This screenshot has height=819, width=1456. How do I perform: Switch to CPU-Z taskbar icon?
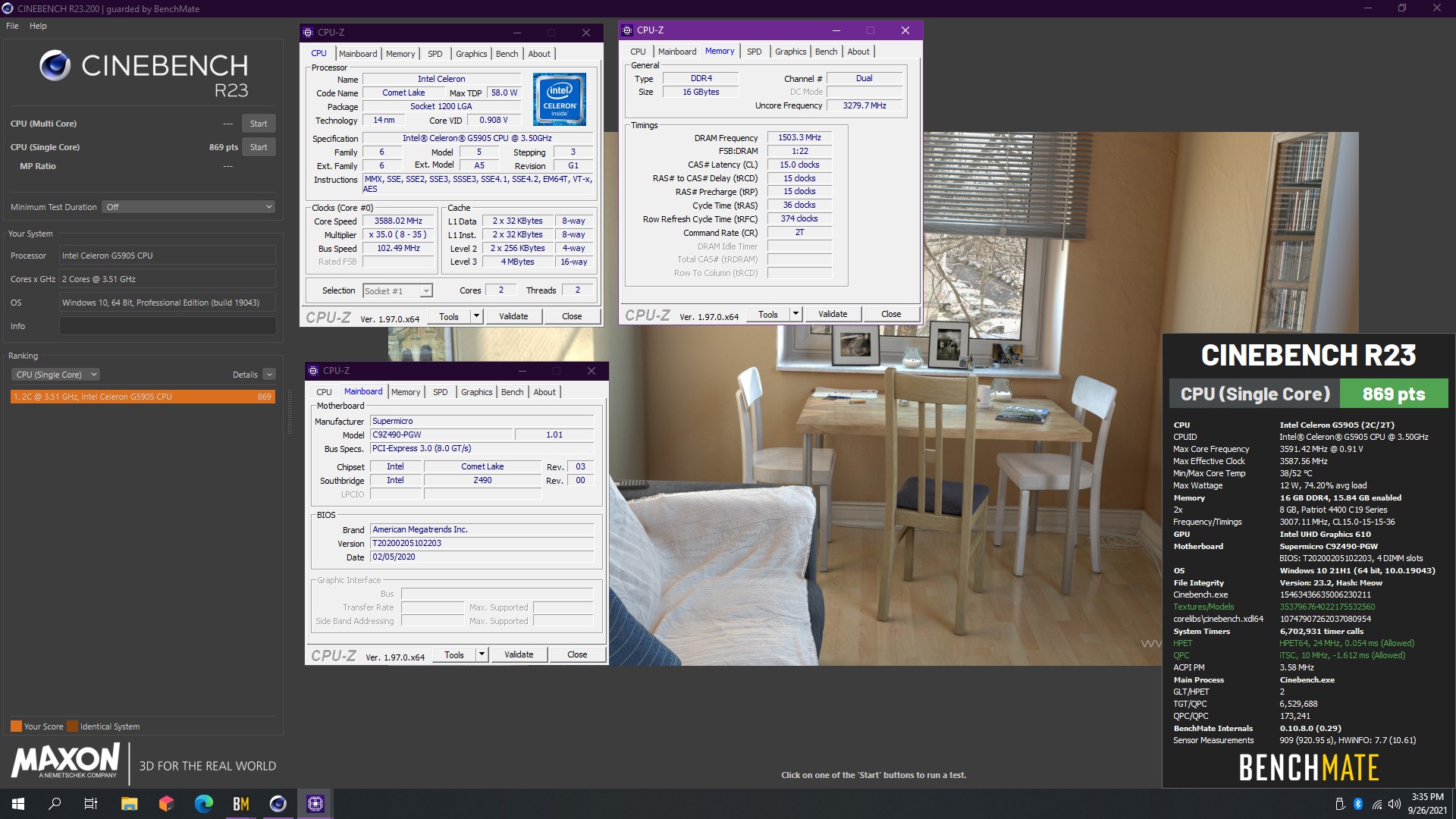(315, 804)
